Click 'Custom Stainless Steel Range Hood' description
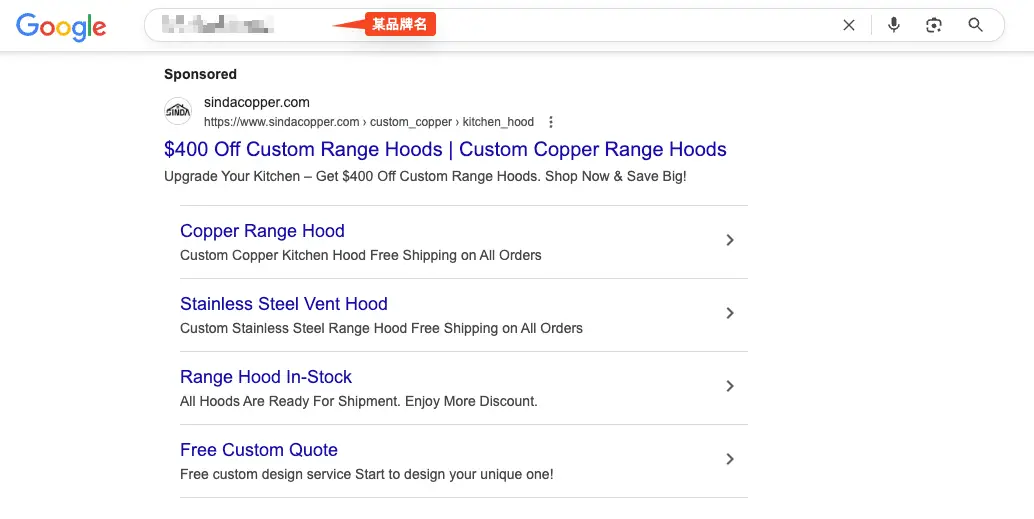This screenshot has height=519, width=1034. tap(381, 328)
